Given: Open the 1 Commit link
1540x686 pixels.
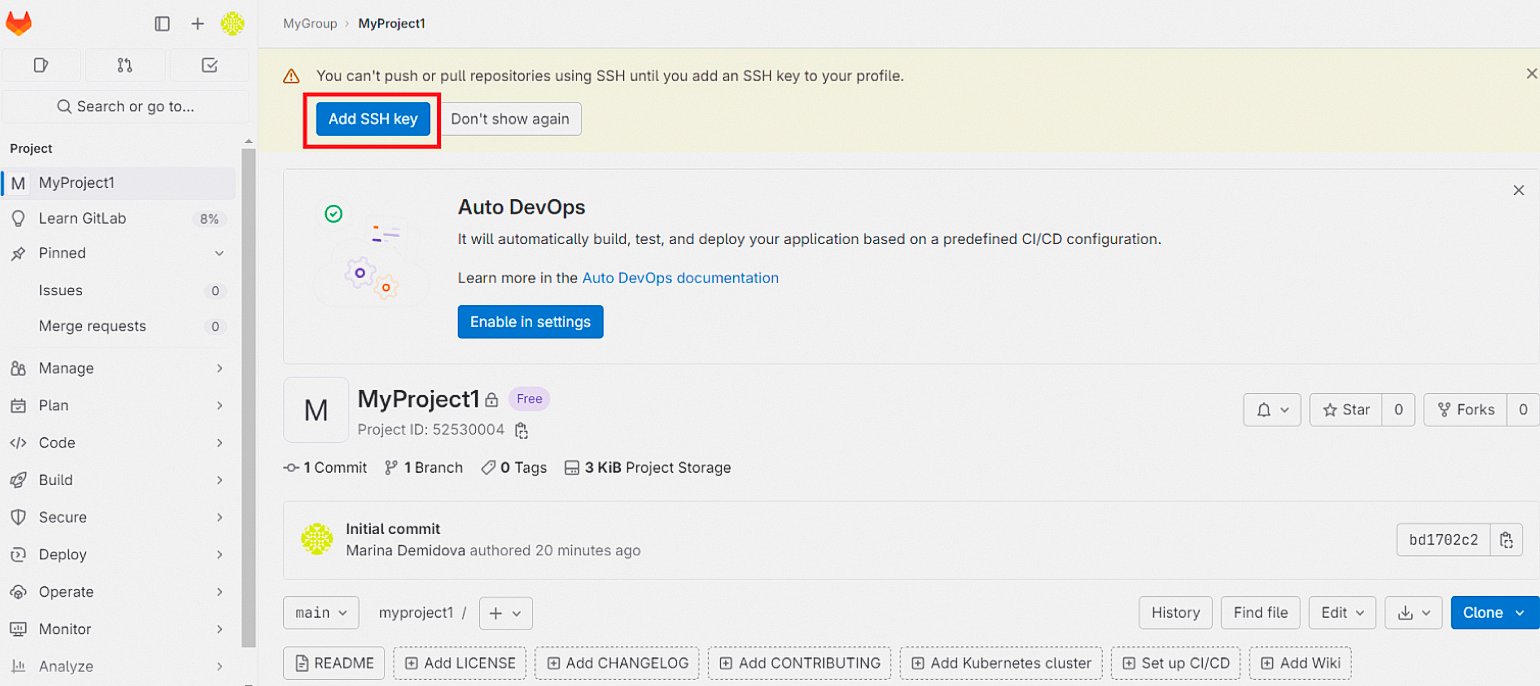Looking at the screenshot, I should click(326, 468).
